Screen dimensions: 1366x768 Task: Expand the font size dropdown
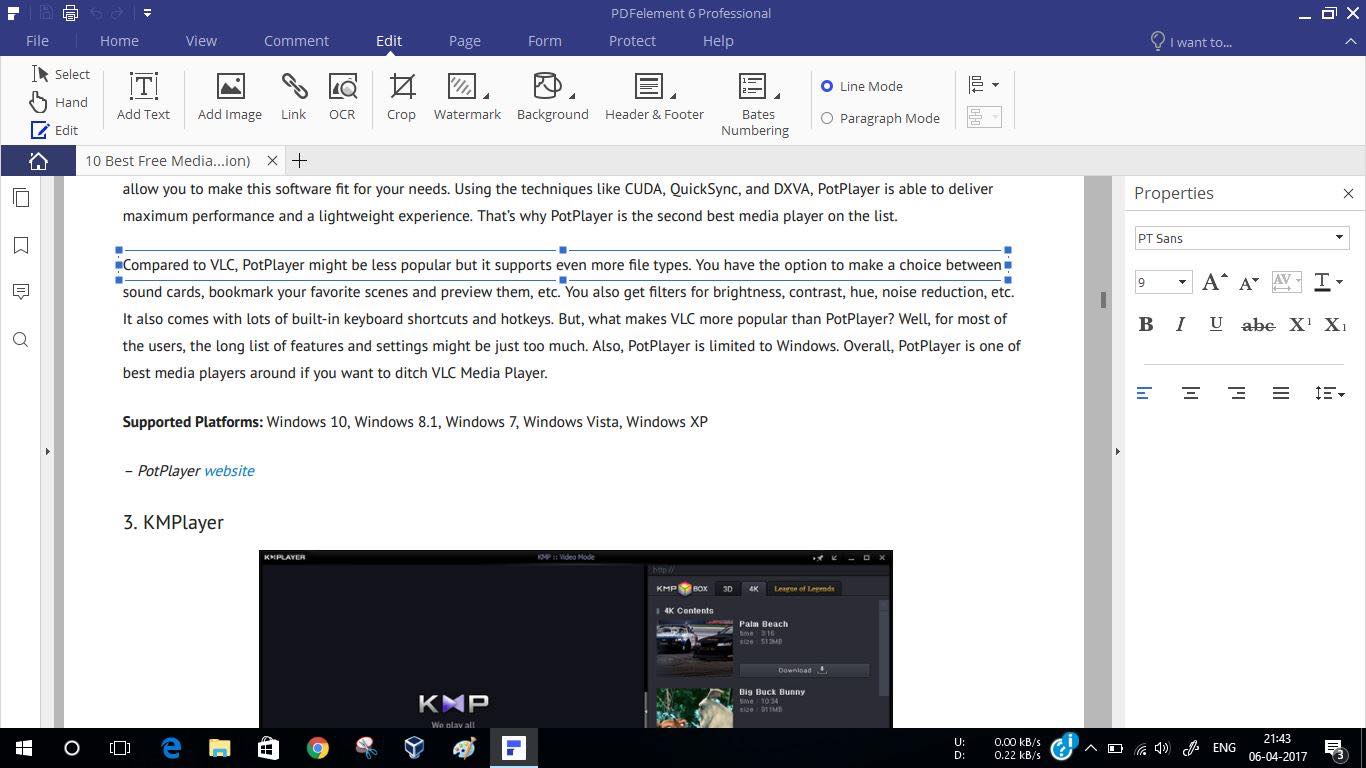[x=1180, y=282]
